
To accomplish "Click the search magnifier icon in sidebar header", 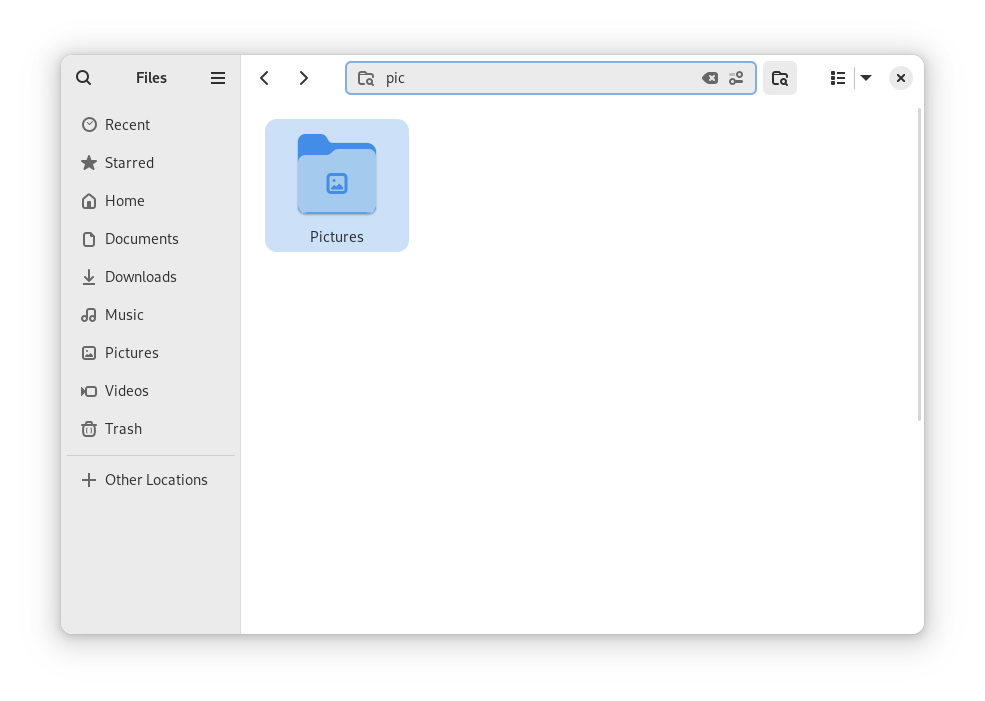I will point(84,78).
